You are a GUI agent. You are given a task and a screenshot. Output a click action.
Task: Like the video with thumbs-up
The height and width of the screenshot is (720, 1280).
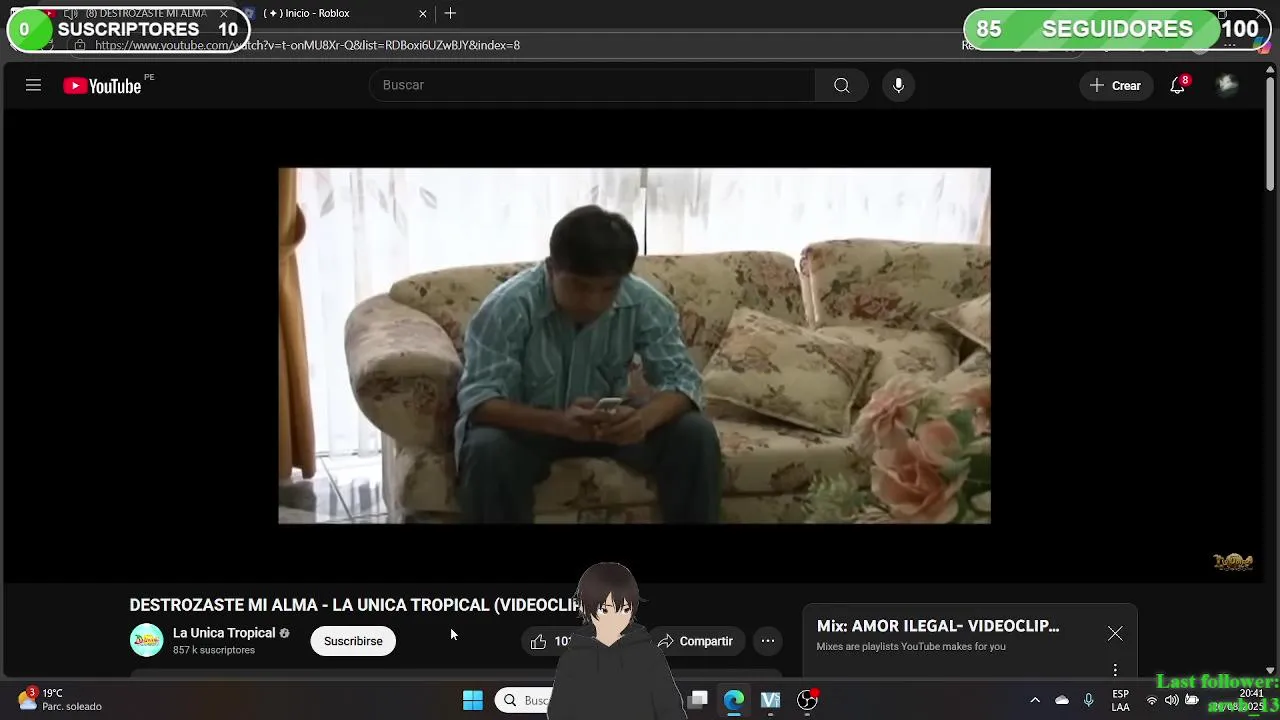click(x=539, y=641)
